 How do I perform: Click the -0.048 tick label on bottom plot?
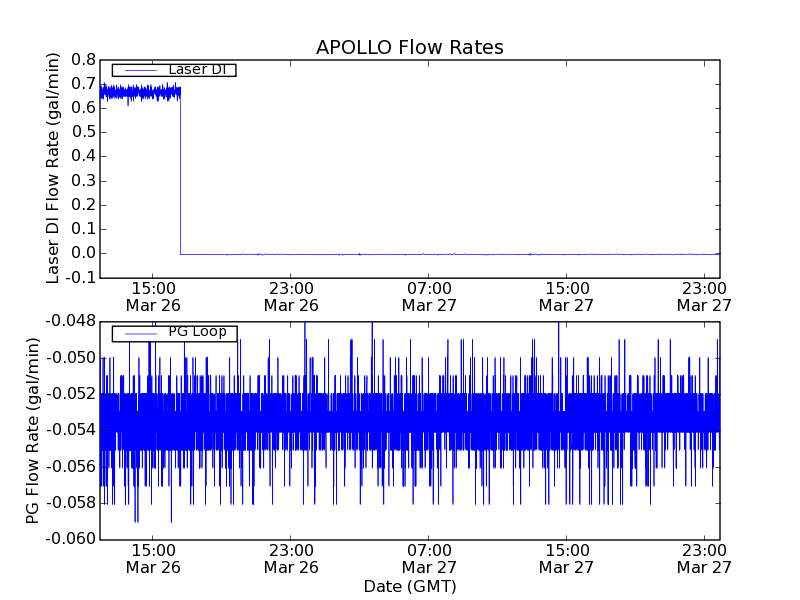coord(71,321)
